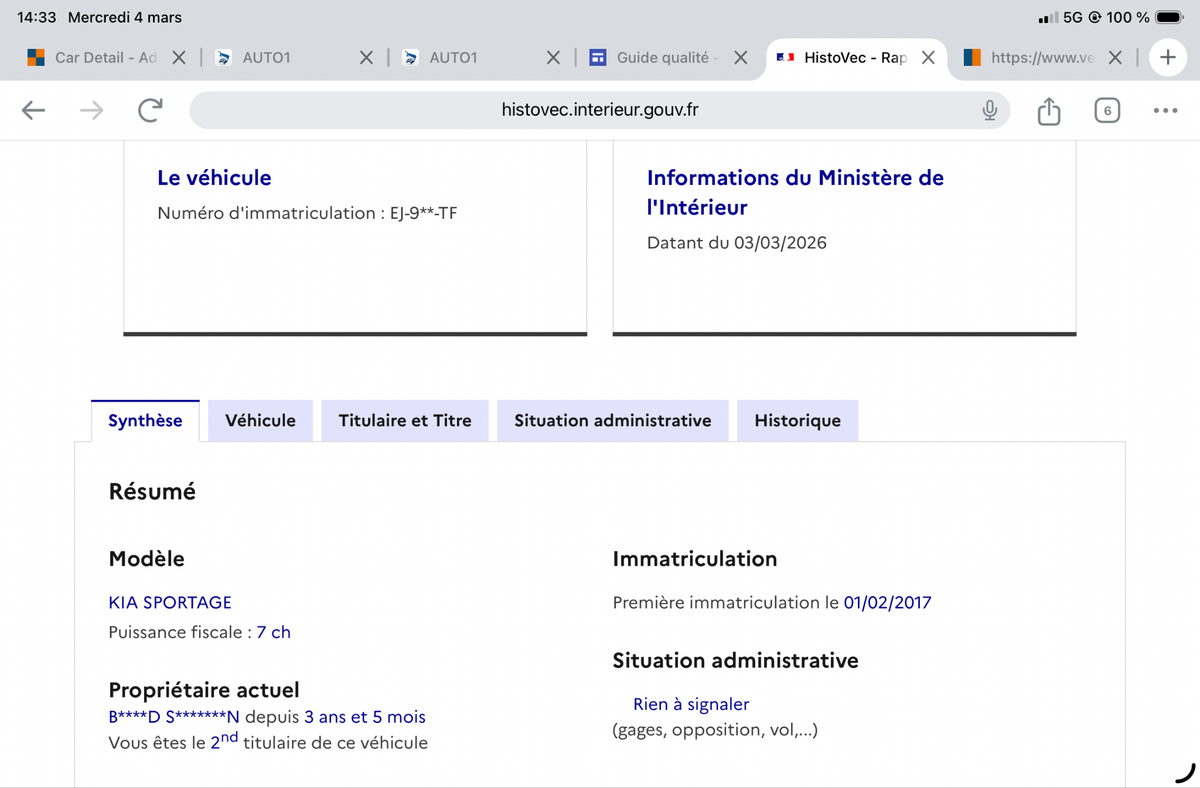
Task: Open the Situation administrative tab
Action: 612,421
